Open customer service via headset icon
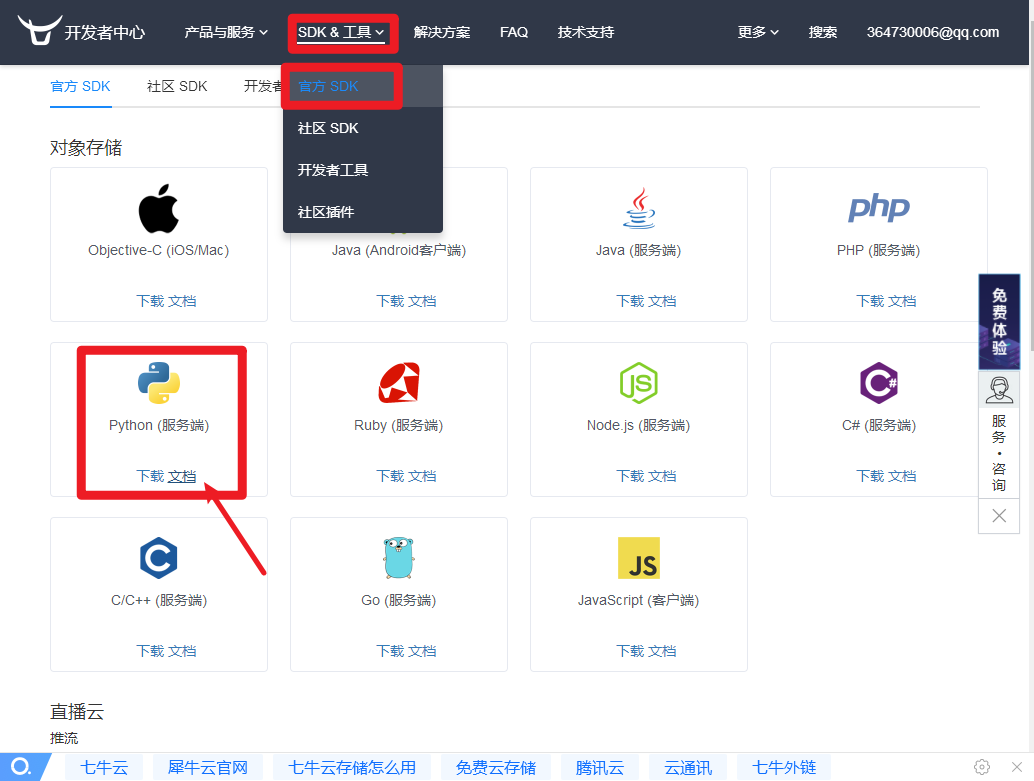 (x=998, y=389)
